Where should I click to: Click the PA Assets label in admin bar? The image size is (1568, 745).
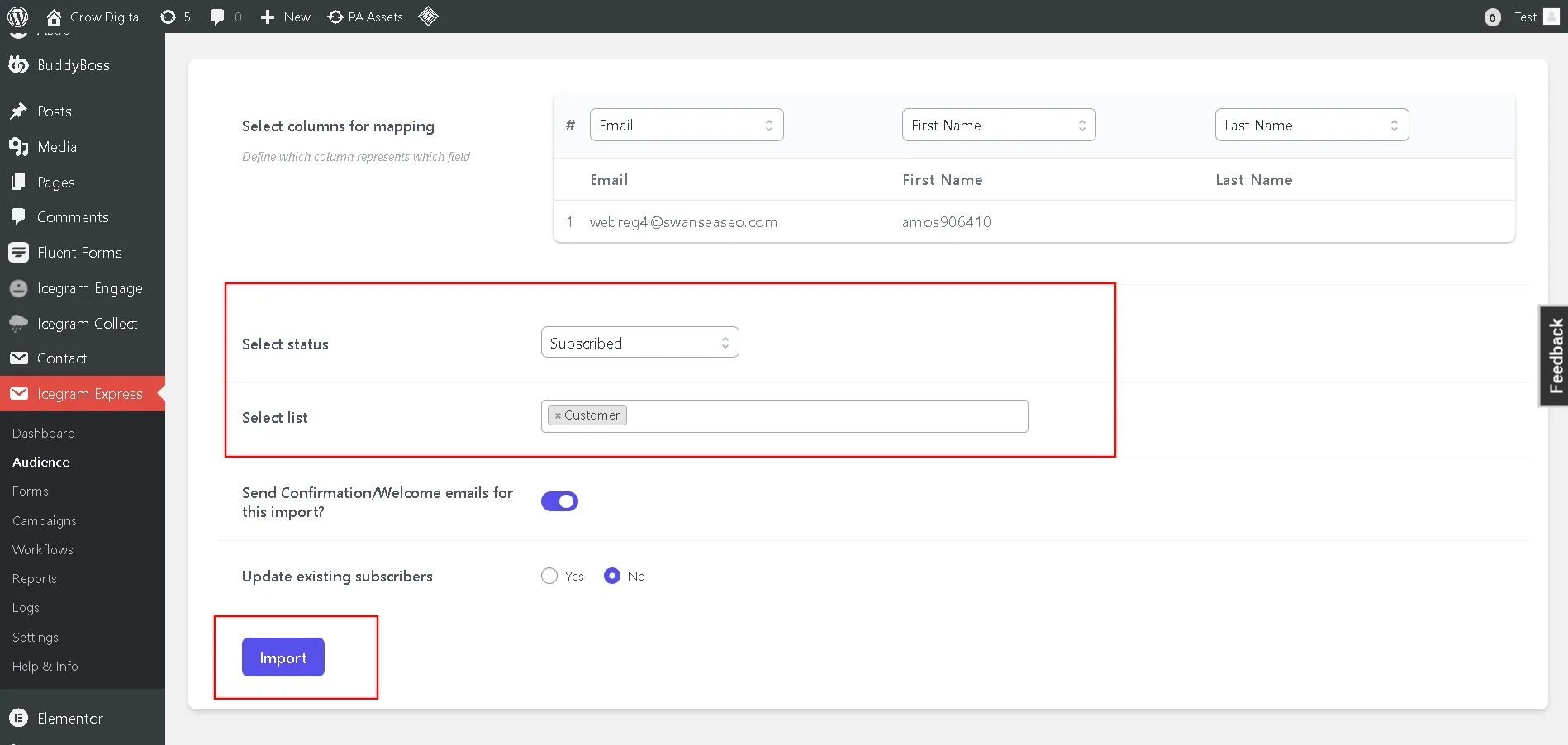(376, 17)
